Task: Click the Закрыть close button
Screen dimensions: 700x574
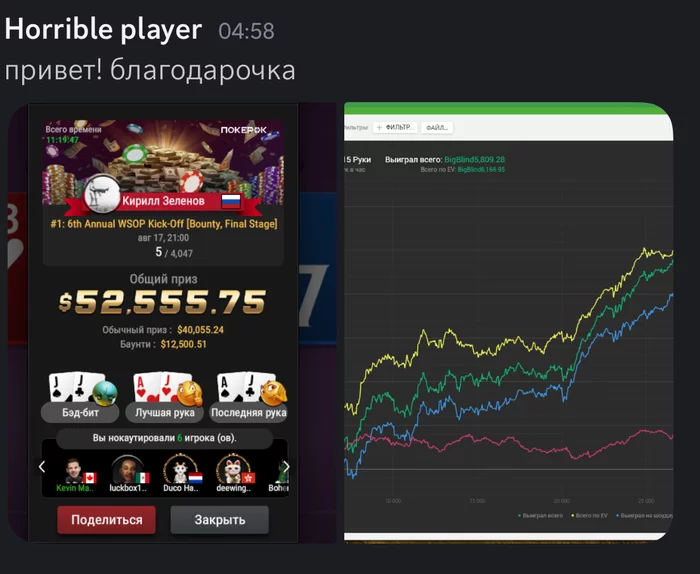Action: click(x=220, y=520)
